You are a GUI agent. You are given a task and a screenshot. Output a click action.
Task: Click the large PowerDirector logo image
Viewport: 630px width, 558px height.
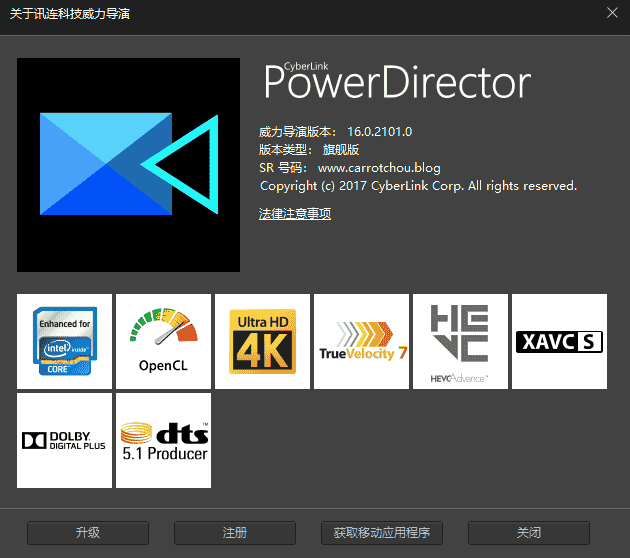[x=129, y=165]
